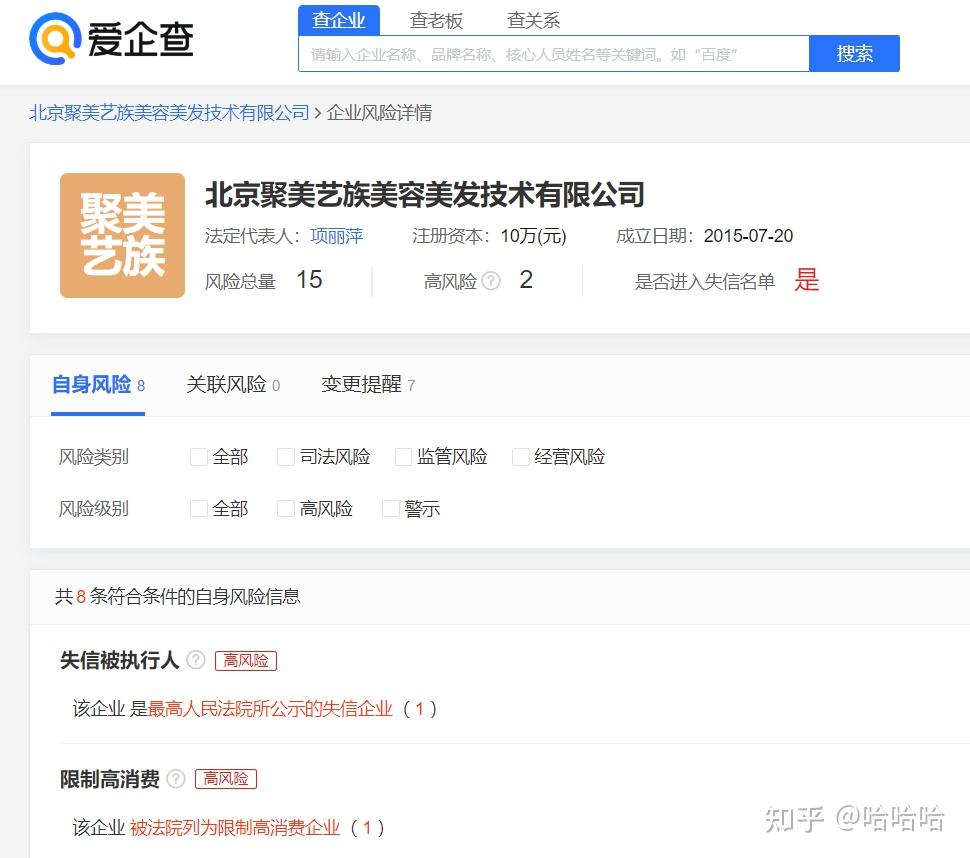
Task: Enable the 司法风险 checkbox
Action: (285, 456)
